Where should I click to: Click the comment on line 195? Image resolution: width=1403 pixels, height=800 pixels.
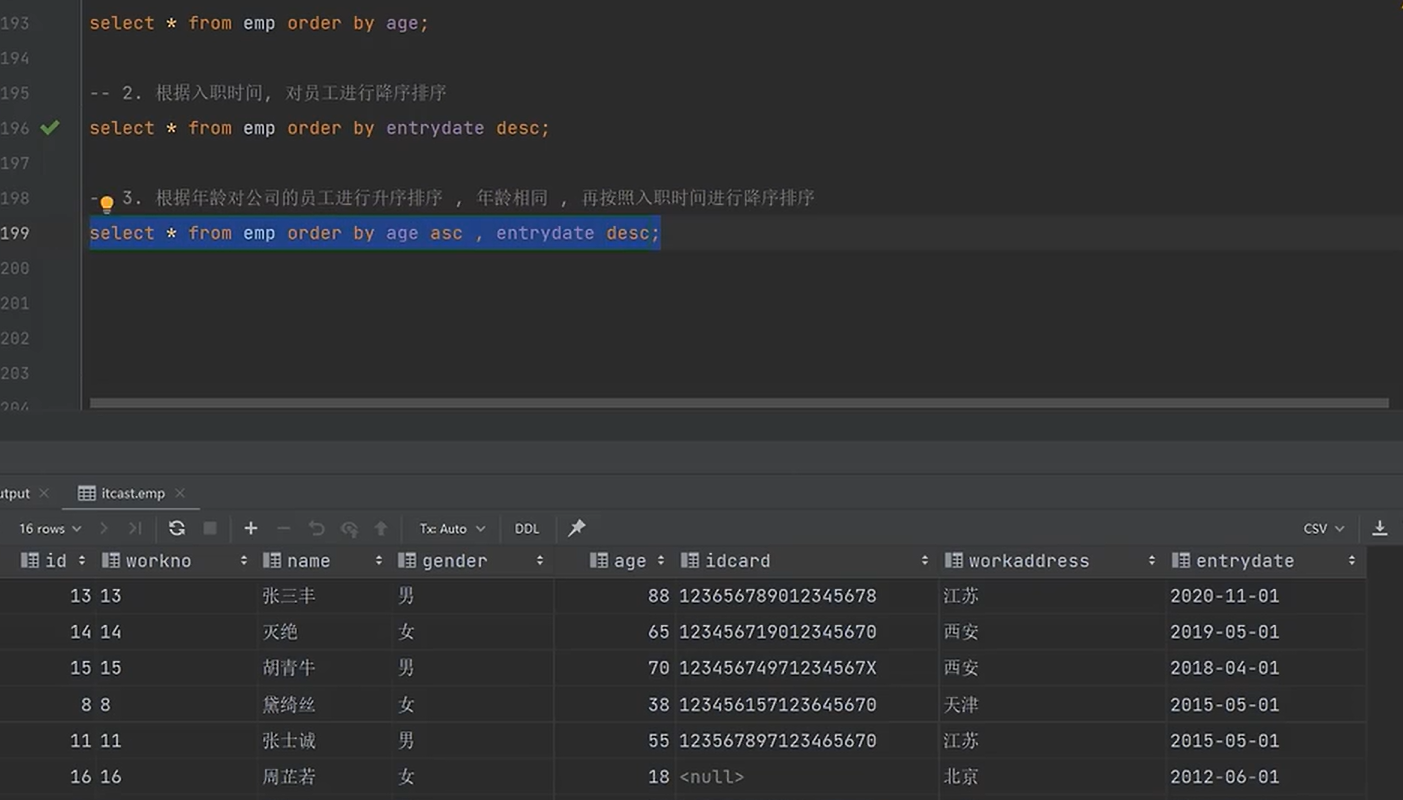point(268,93)
